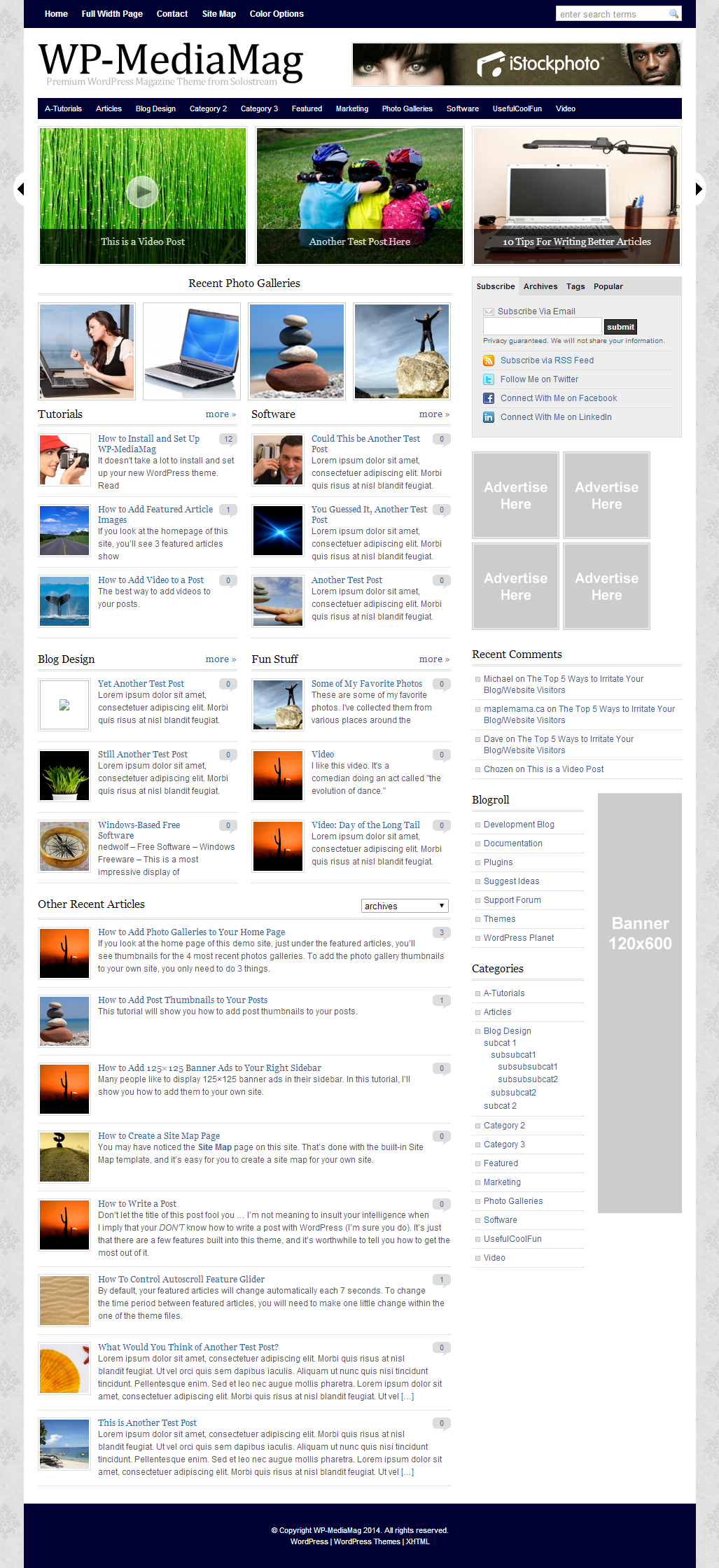Image resolution: width=719 pixels, height=1568 pixels.
Task: Open the blue laptop gallery thumbnail
Action: [192, 351]
